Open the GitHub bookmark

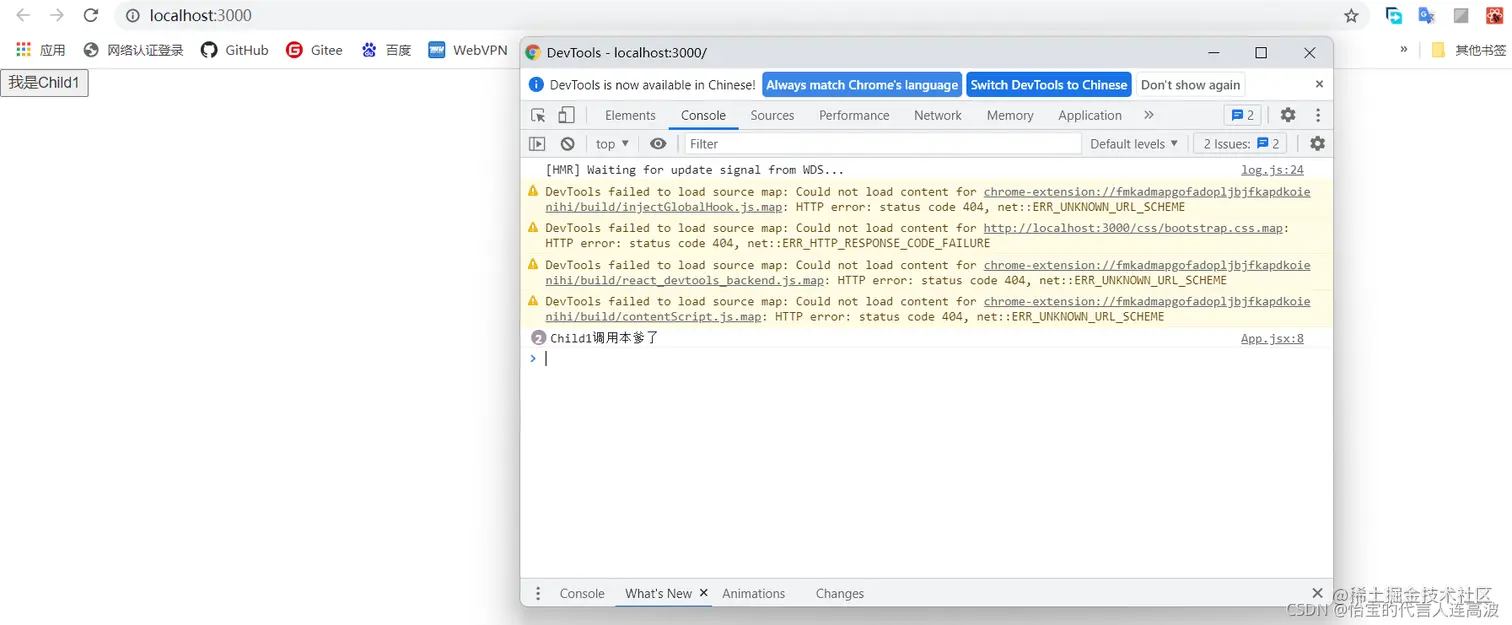[x=235, y=50]
